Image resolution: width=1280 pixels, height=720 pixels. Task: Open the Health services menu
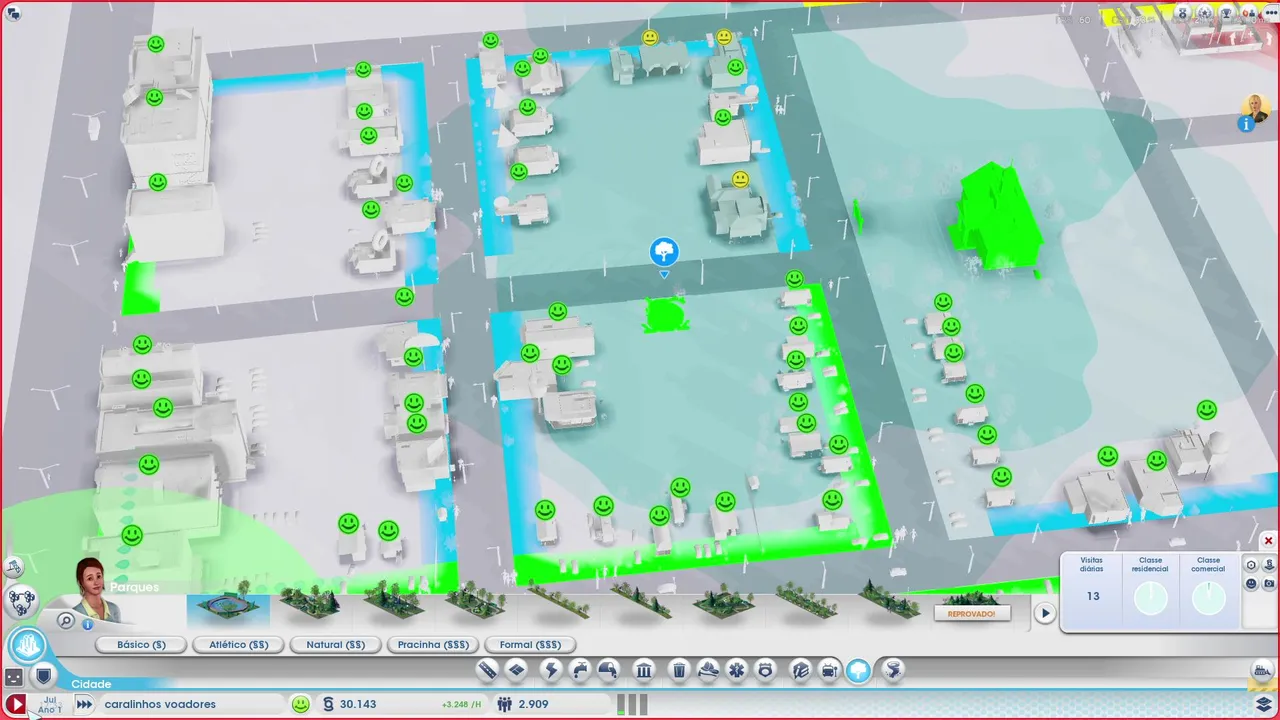click(737, 670)
